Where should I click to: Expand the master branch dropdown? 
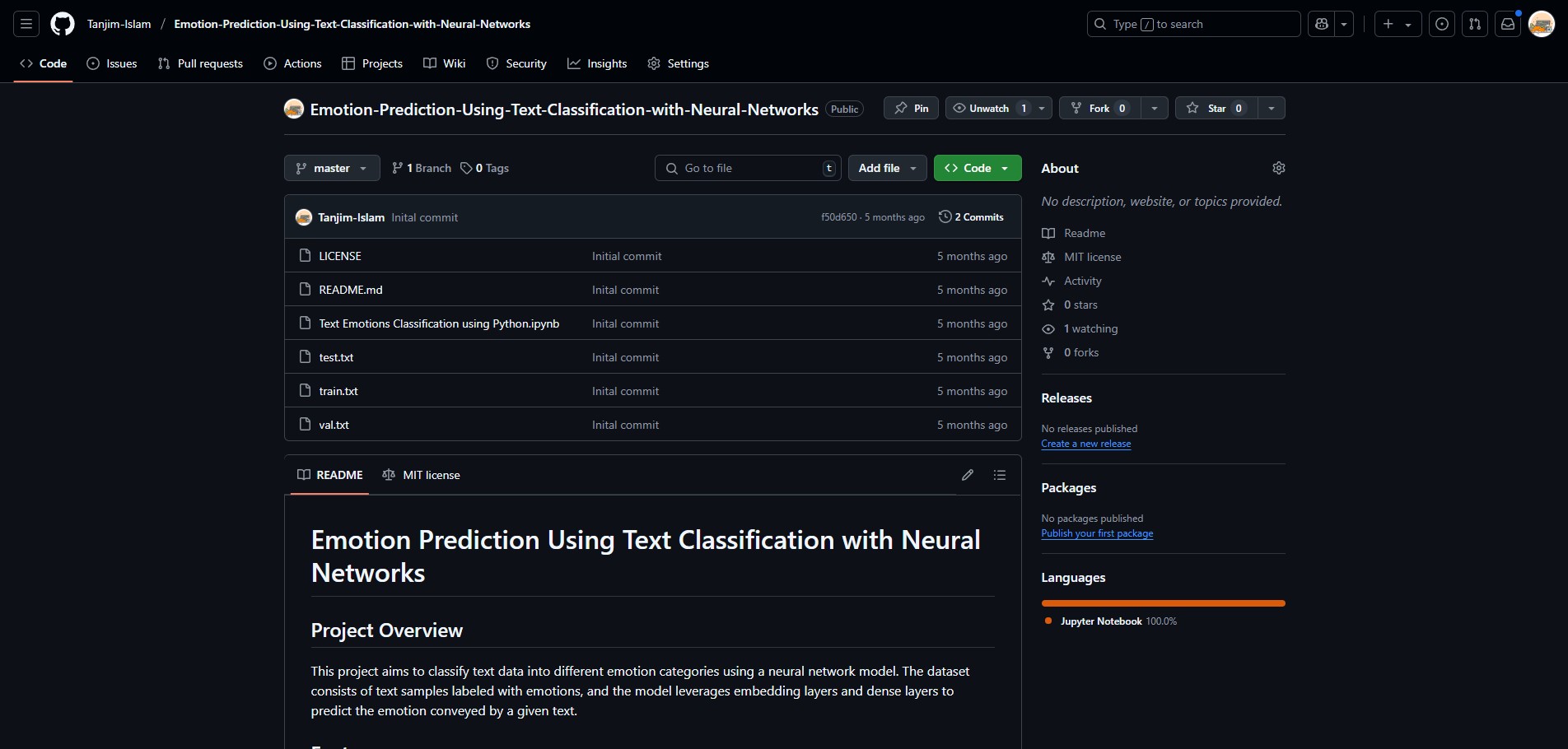click(x=332, y=168)
